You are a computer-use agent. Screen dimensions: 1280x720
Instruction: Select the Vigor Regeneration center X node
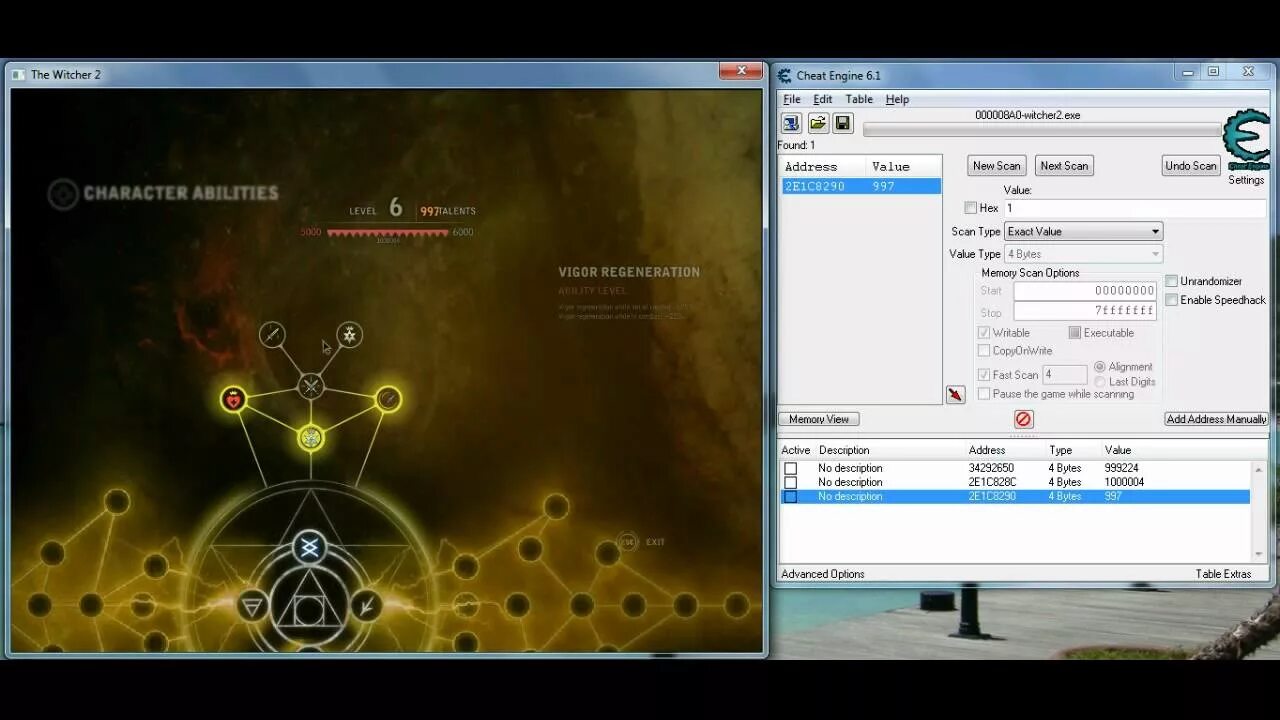pyautogui.click(x=310, y=547)
